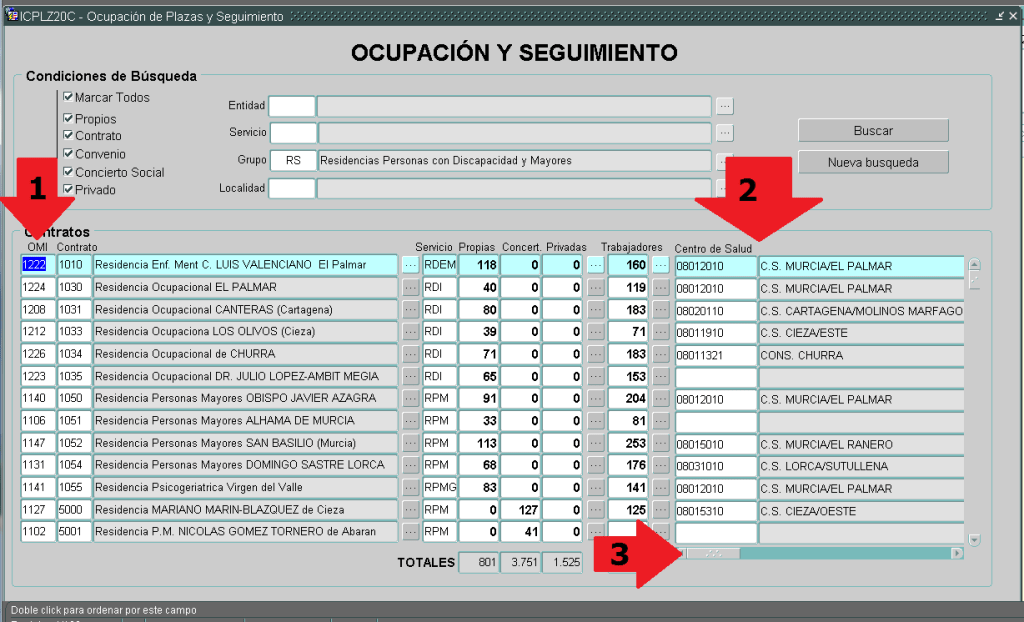Open the Grupo list of values button
This screenshot has width=1024, height=622.
point(725,160)
